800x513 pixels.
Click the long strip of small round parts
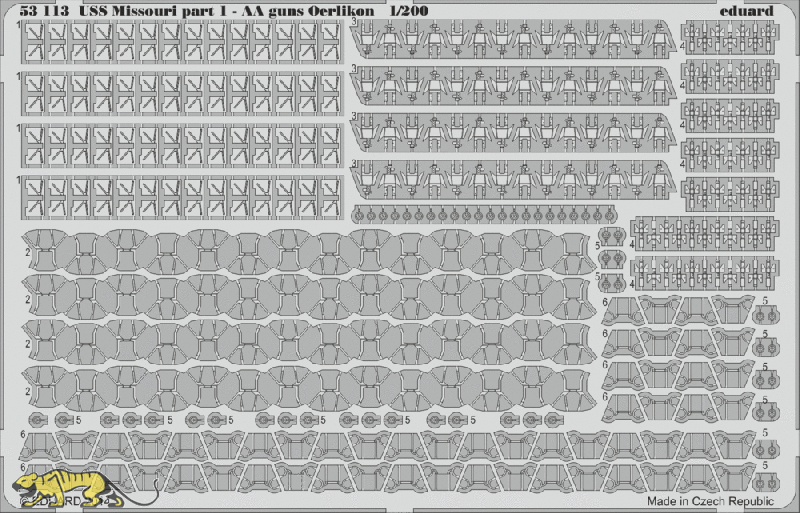[x=484, y=214]
